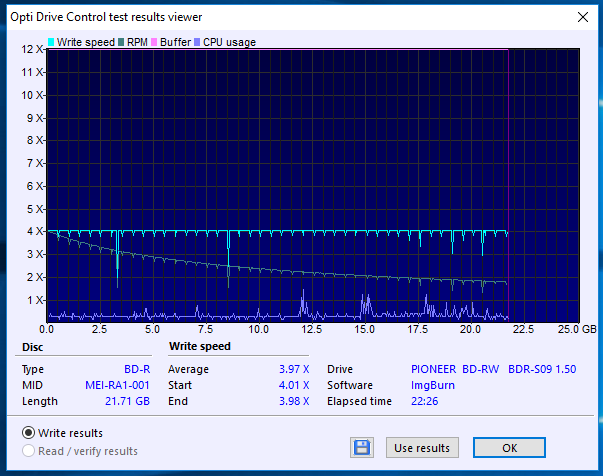Image resolution: width=603 pixels, height=476 pixels.
Task: Click the Buffer legend label
Action: [x=175, y=42]
